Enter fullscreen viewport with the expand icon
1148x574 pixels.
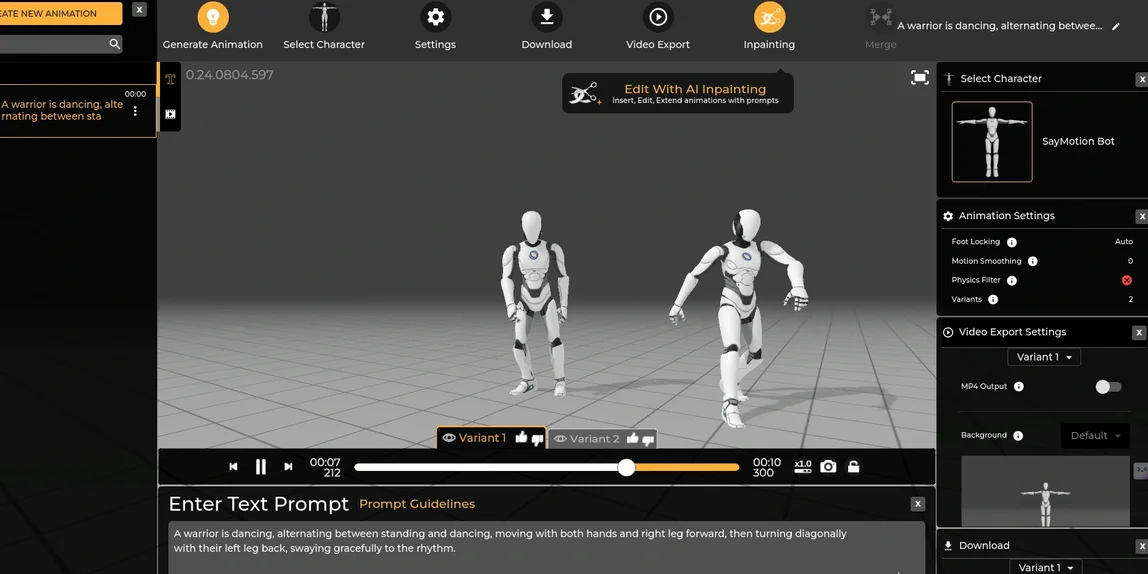[920, 78]
